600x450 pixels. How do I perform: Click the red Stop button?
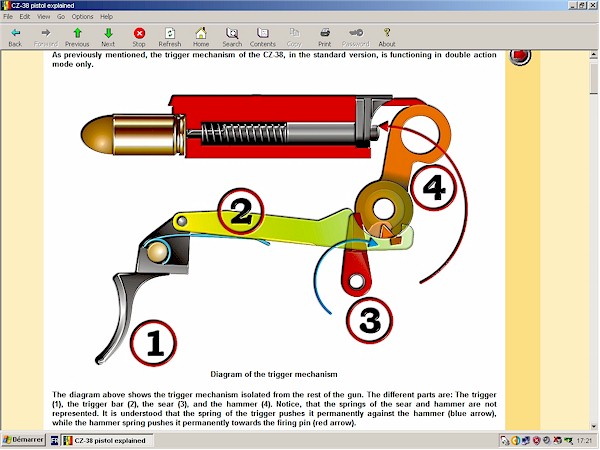point(139,37)
